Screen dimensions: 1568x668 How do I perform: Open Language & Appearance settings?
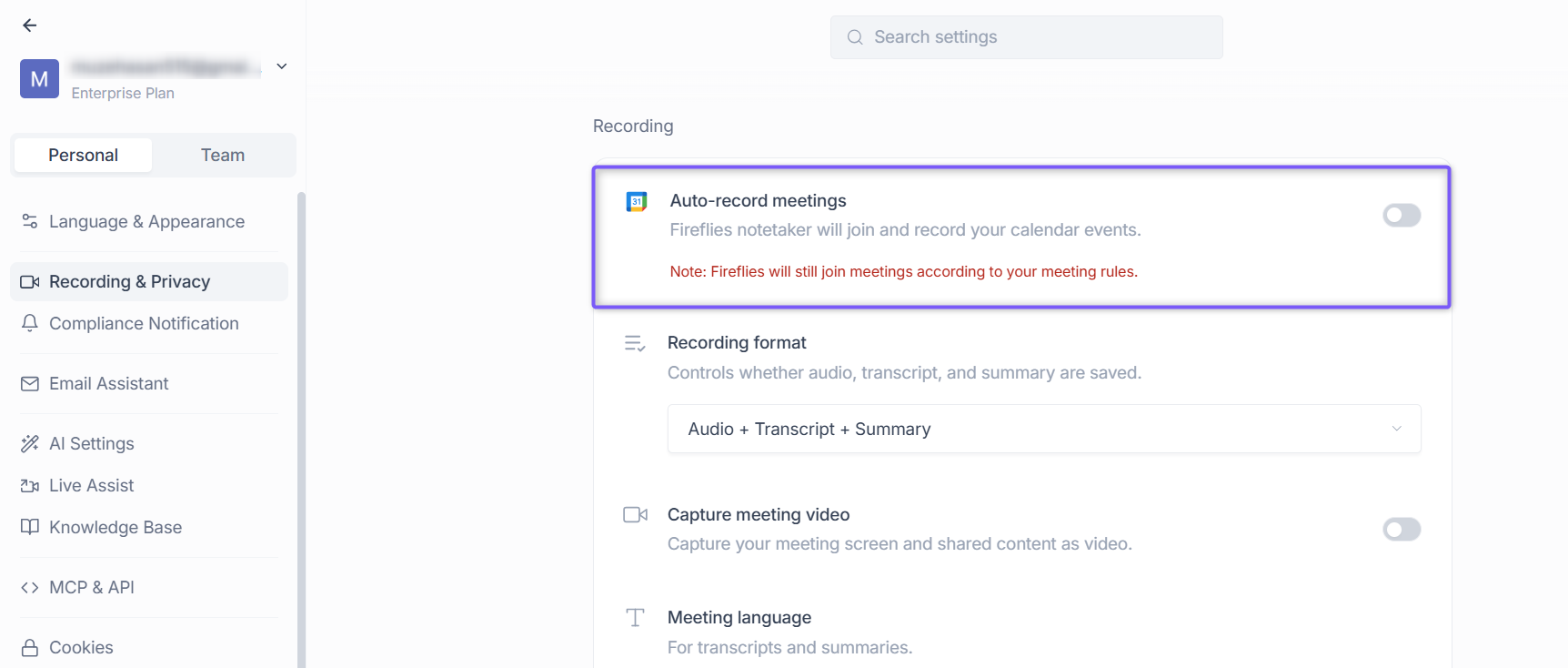[x=149, y=221]
